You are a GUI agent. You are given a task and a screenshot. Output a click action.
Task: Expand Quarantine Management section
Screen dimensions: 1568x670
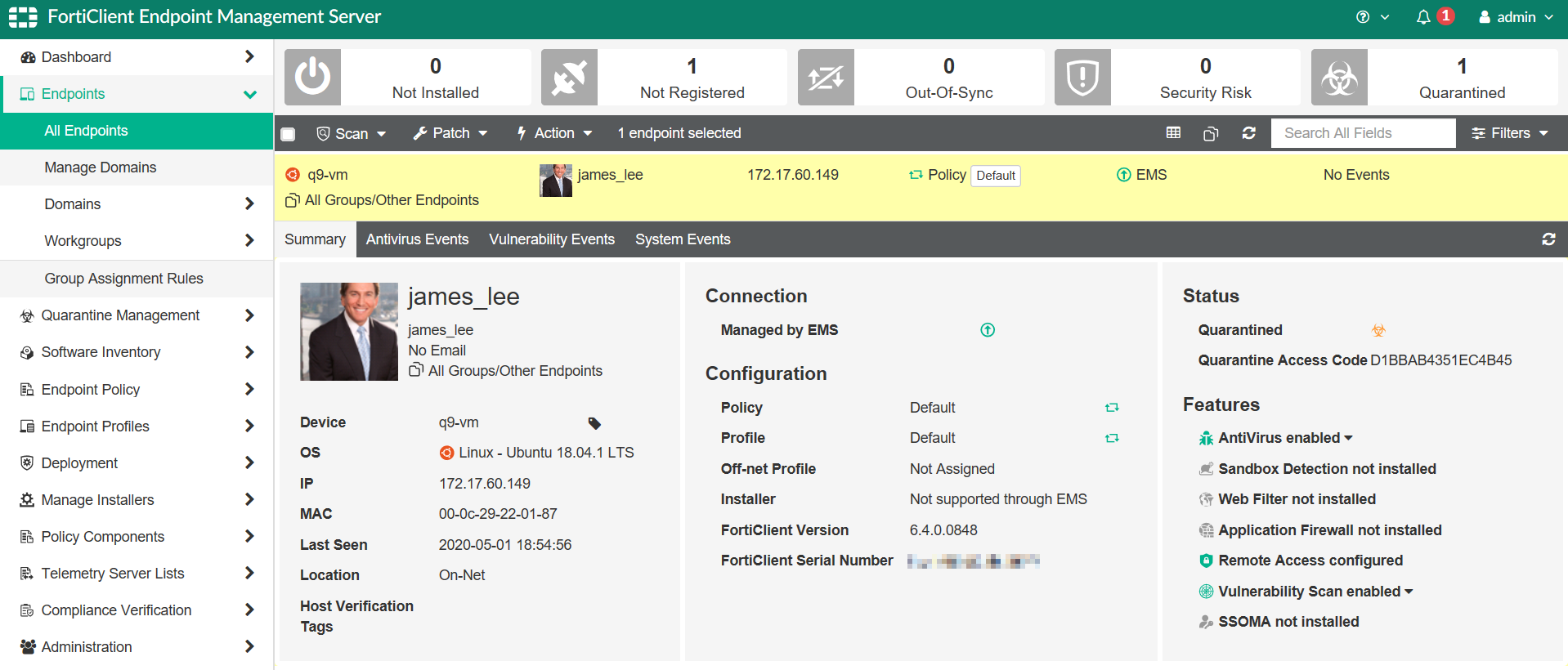click(x=249, y=315)
